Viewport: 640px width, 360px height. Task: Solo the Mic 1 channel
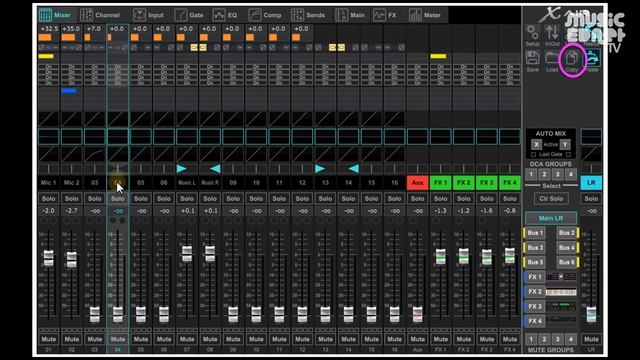(49, 199)
